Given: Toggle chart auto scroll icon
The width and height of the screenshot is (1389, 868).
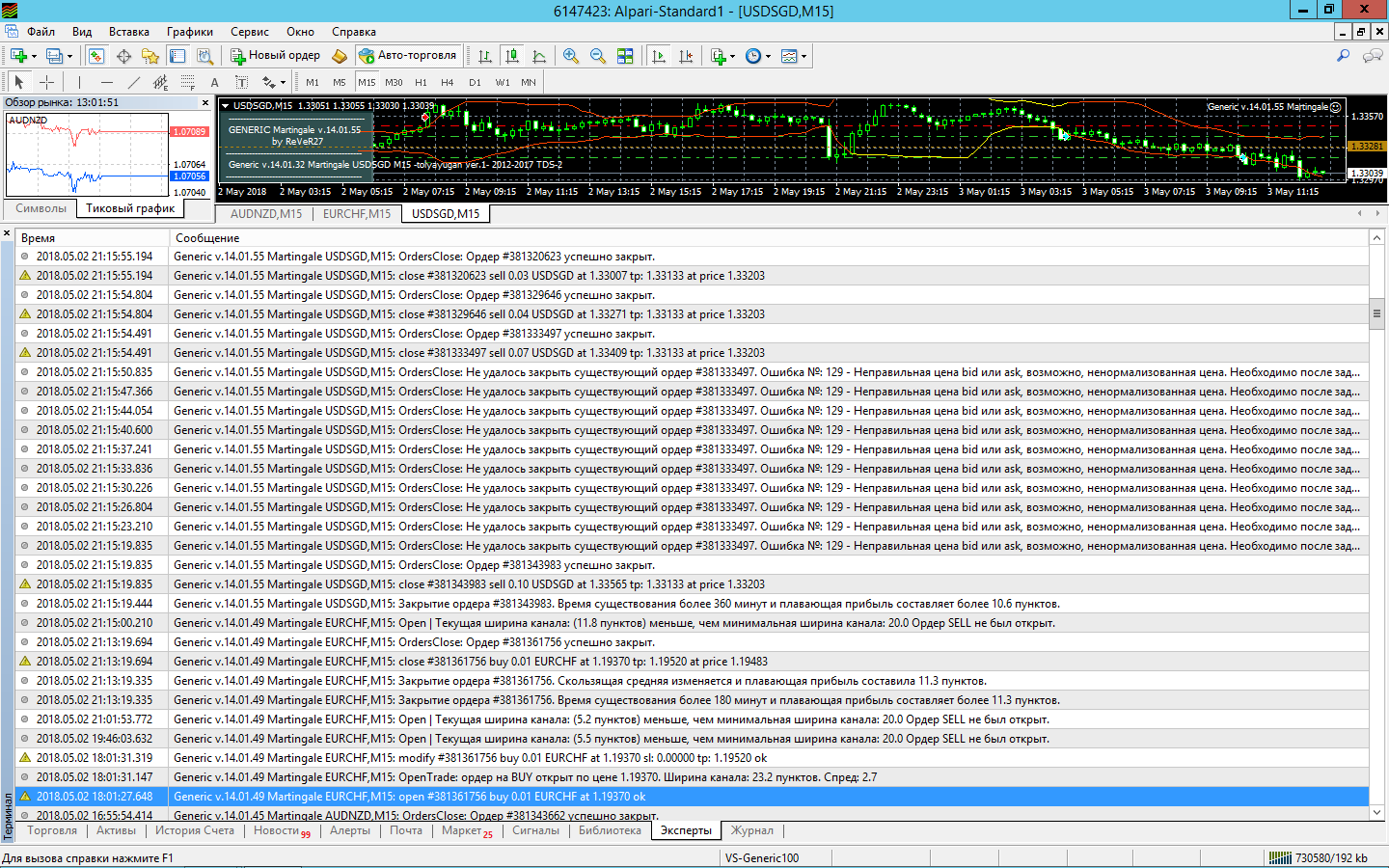Looking at the screenshot, I should (x=659, y=56).
